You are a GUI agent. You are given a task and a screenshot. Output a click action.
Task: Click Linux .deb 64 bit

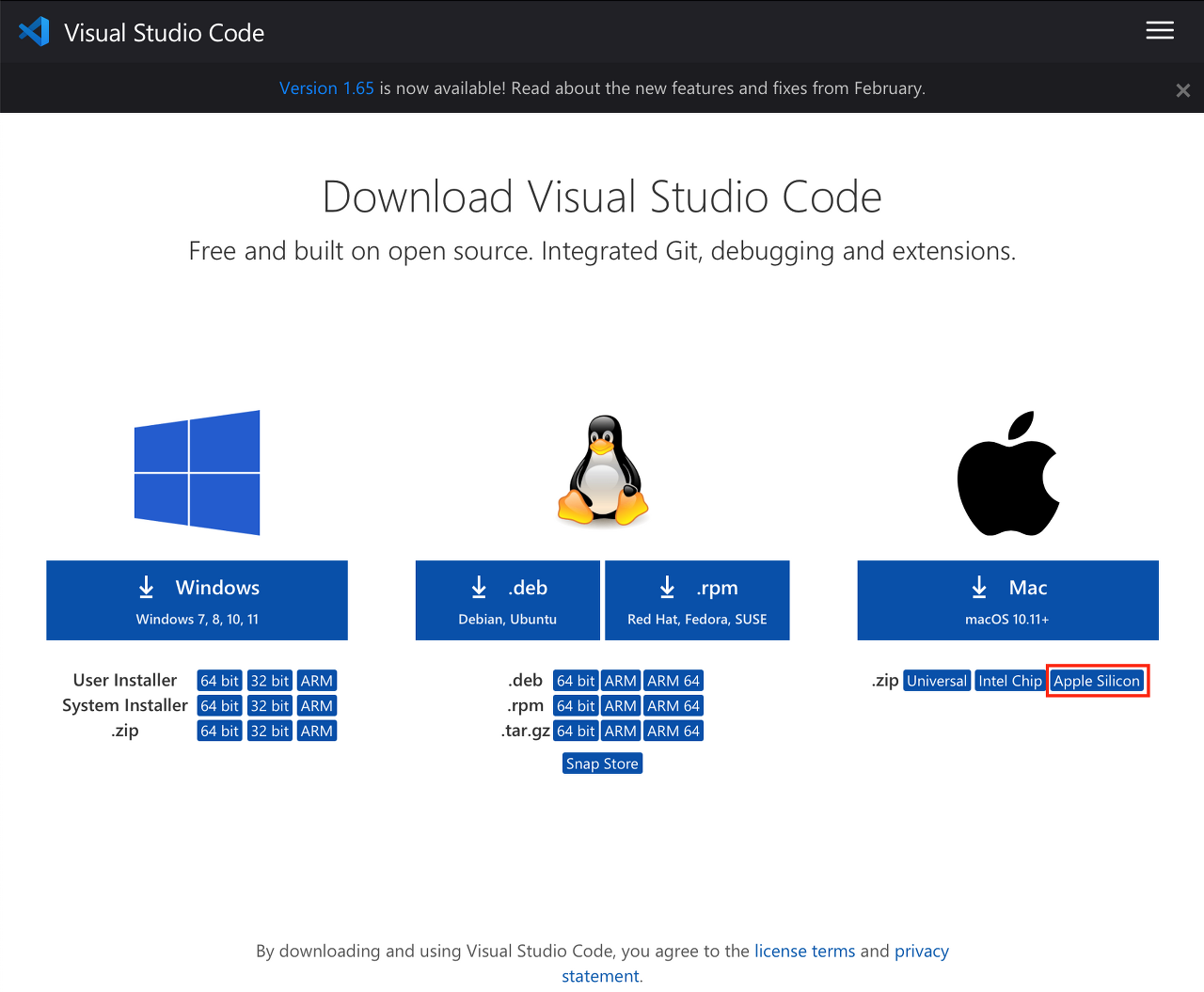(x=576, y=681)
